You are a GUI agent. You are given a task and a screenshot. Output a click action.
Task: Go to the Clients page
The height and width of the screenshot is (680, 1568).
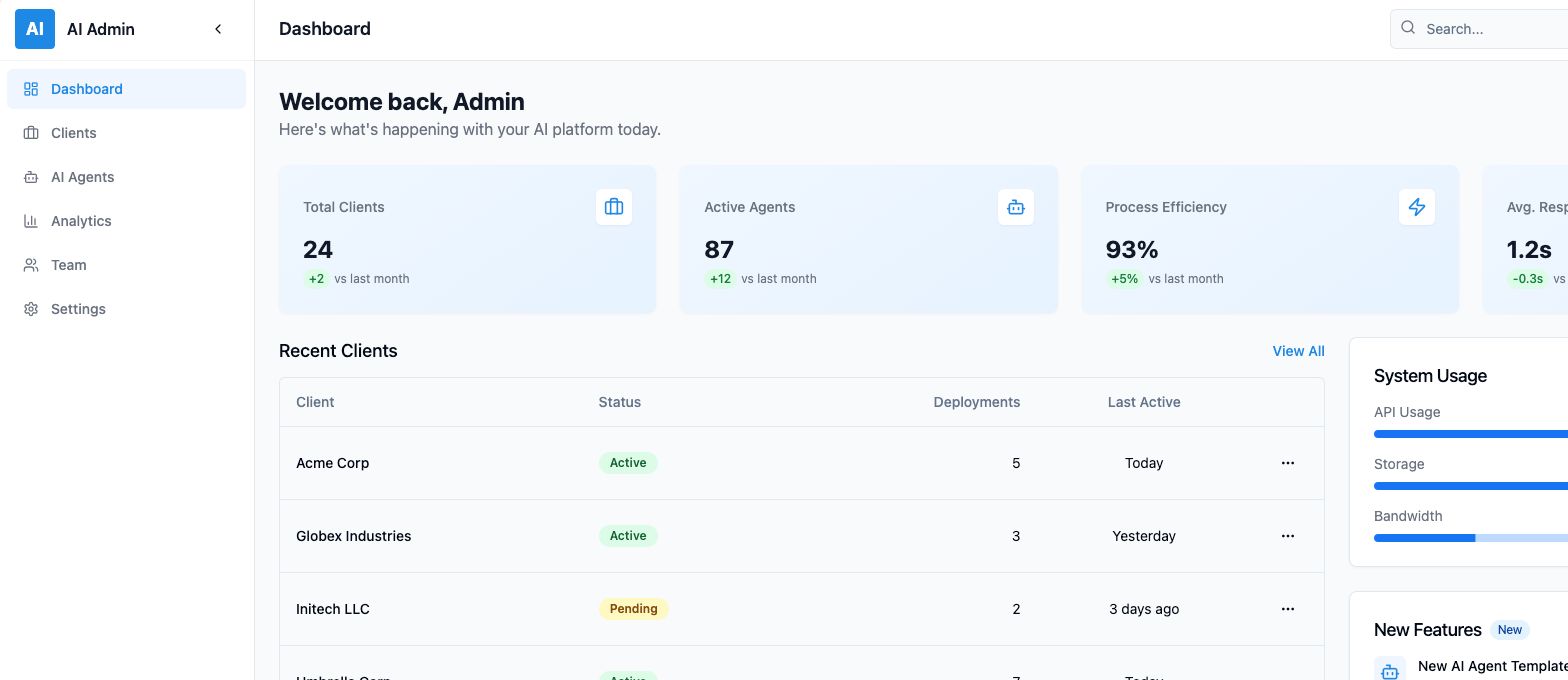[126, 133]
